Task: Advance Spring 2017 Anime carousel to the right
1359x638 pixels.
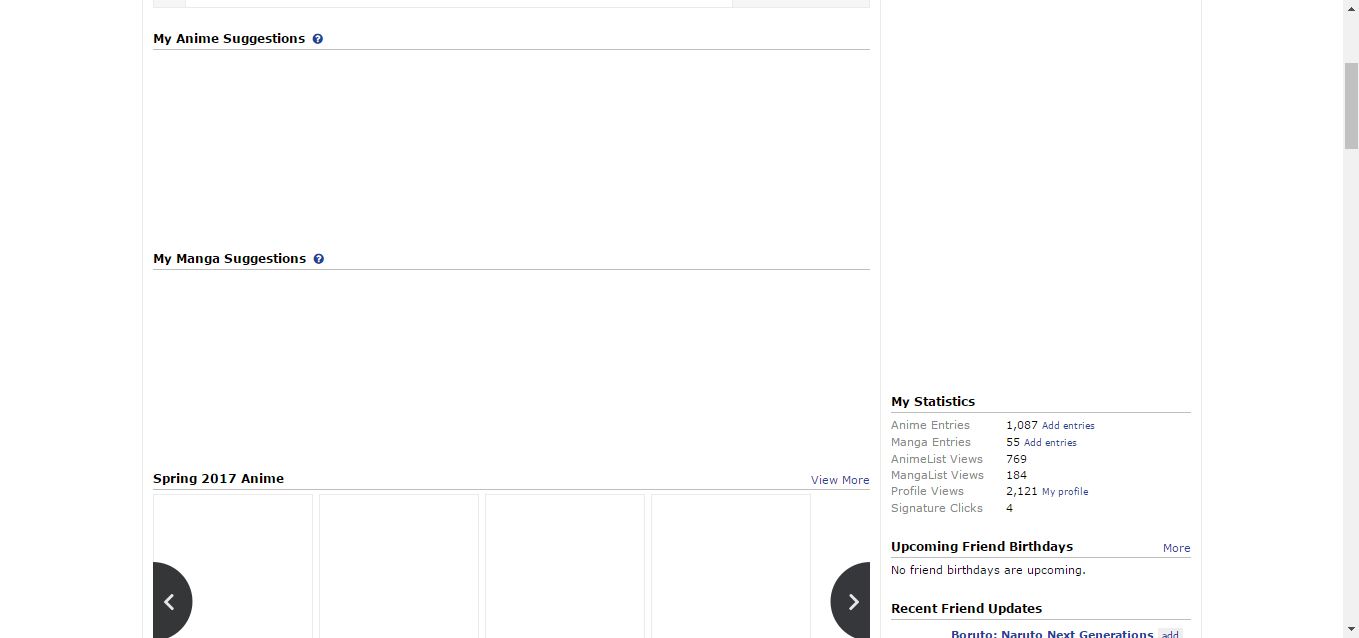Action: click(852, 601)
